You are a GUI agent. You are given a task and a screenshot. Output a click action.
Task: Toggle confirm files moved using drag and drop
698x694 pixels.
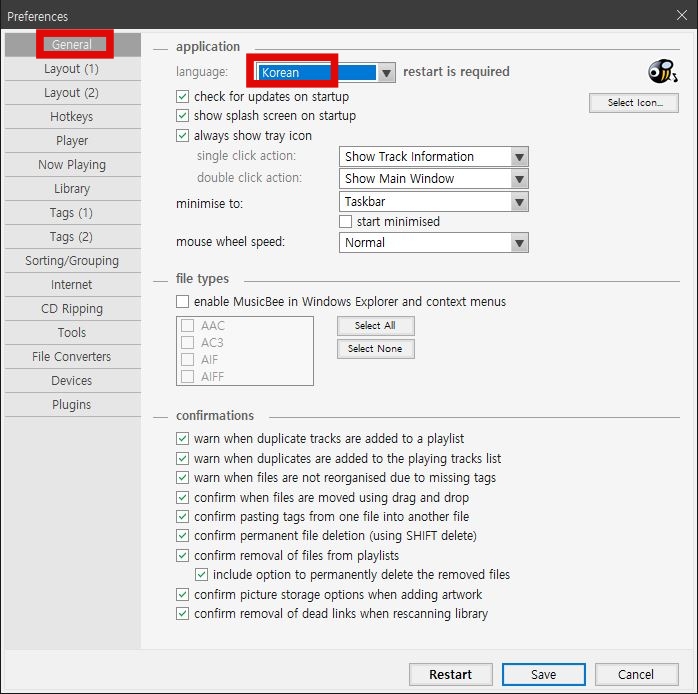click(x=183, y=497)
